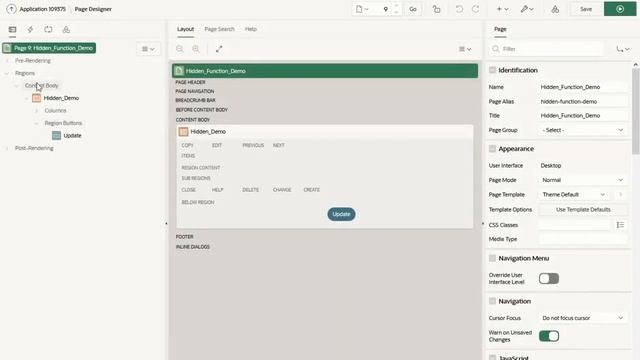Image resolution: width=640 pixels, height=360 pixels.
Task: Collapse Regions tree node
Action: click(7, 73)
